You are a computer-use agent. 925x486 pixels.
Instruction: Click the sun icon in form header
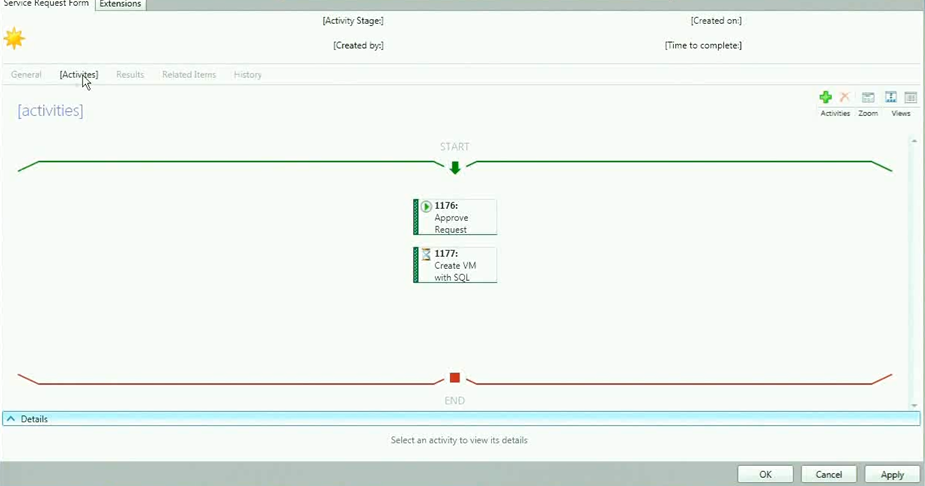[x=14, y=39]
